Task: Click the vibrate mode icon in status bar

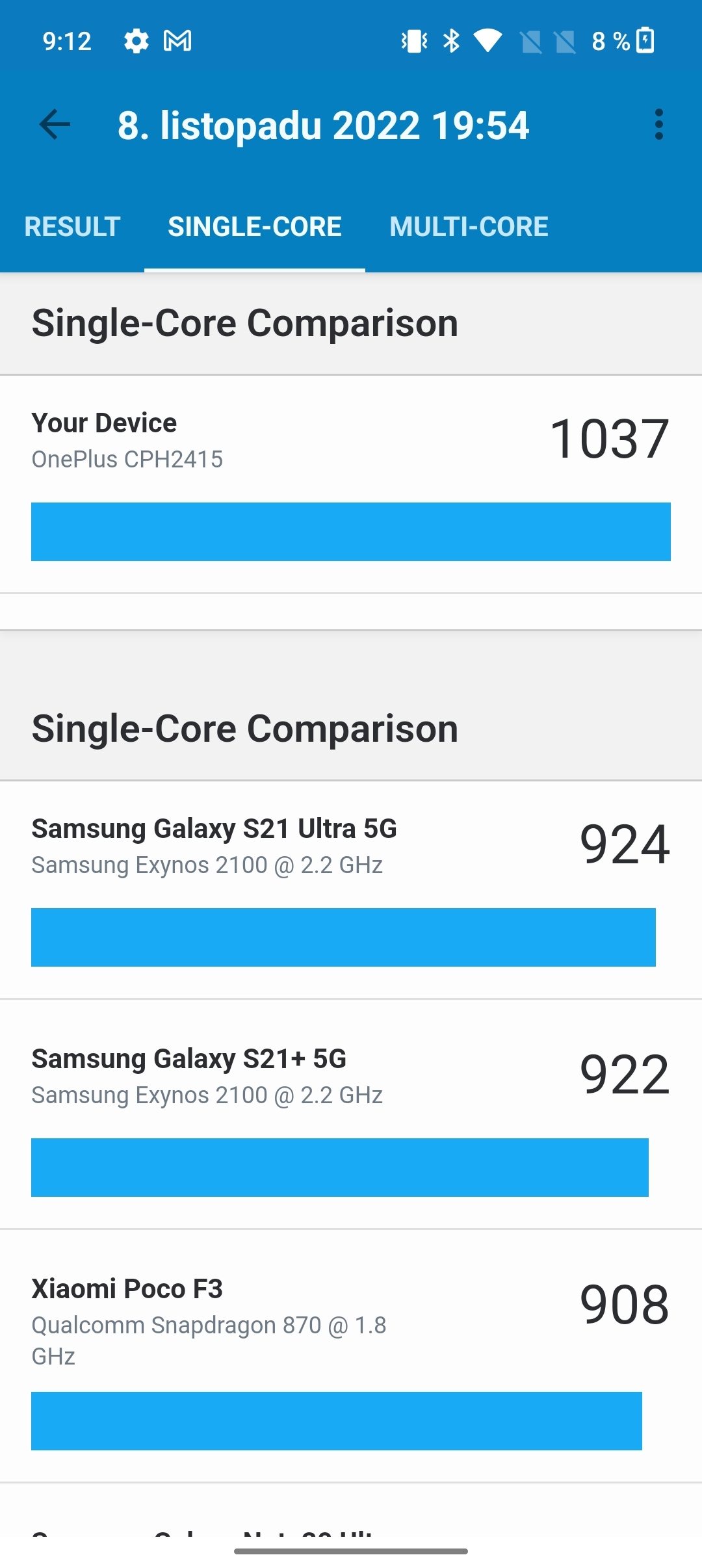Action: click(413, 40)
